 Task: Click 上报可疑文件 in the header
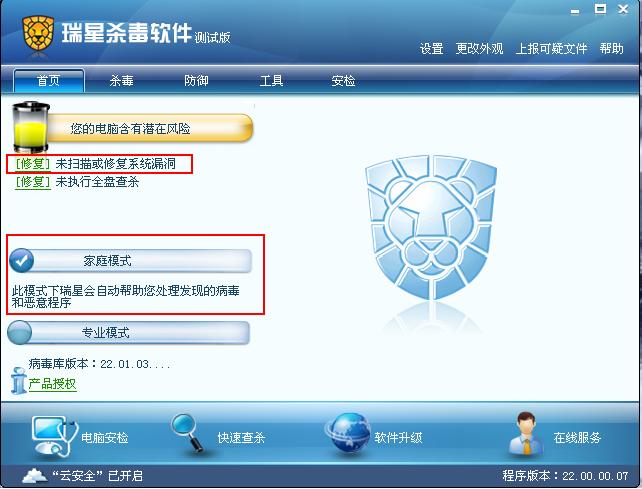click(552, 49)
